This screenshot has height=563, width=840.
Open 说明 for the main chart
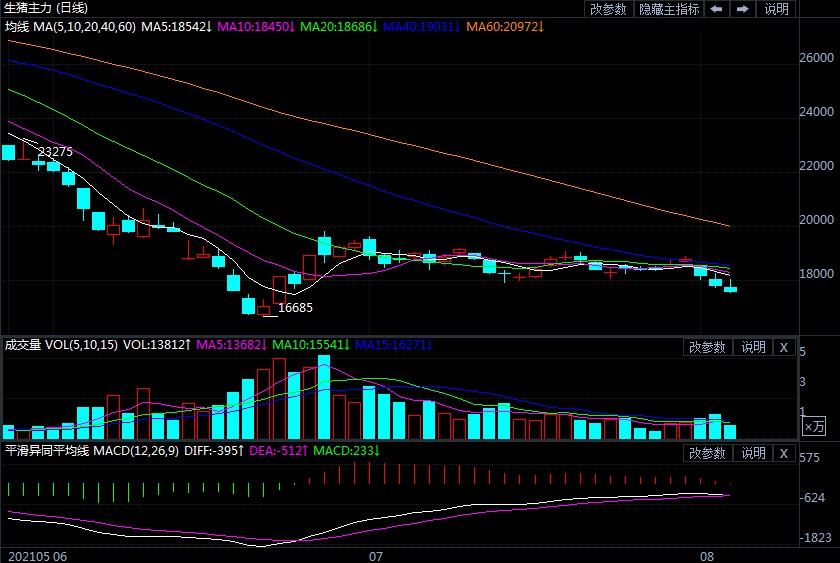point(777,9)
